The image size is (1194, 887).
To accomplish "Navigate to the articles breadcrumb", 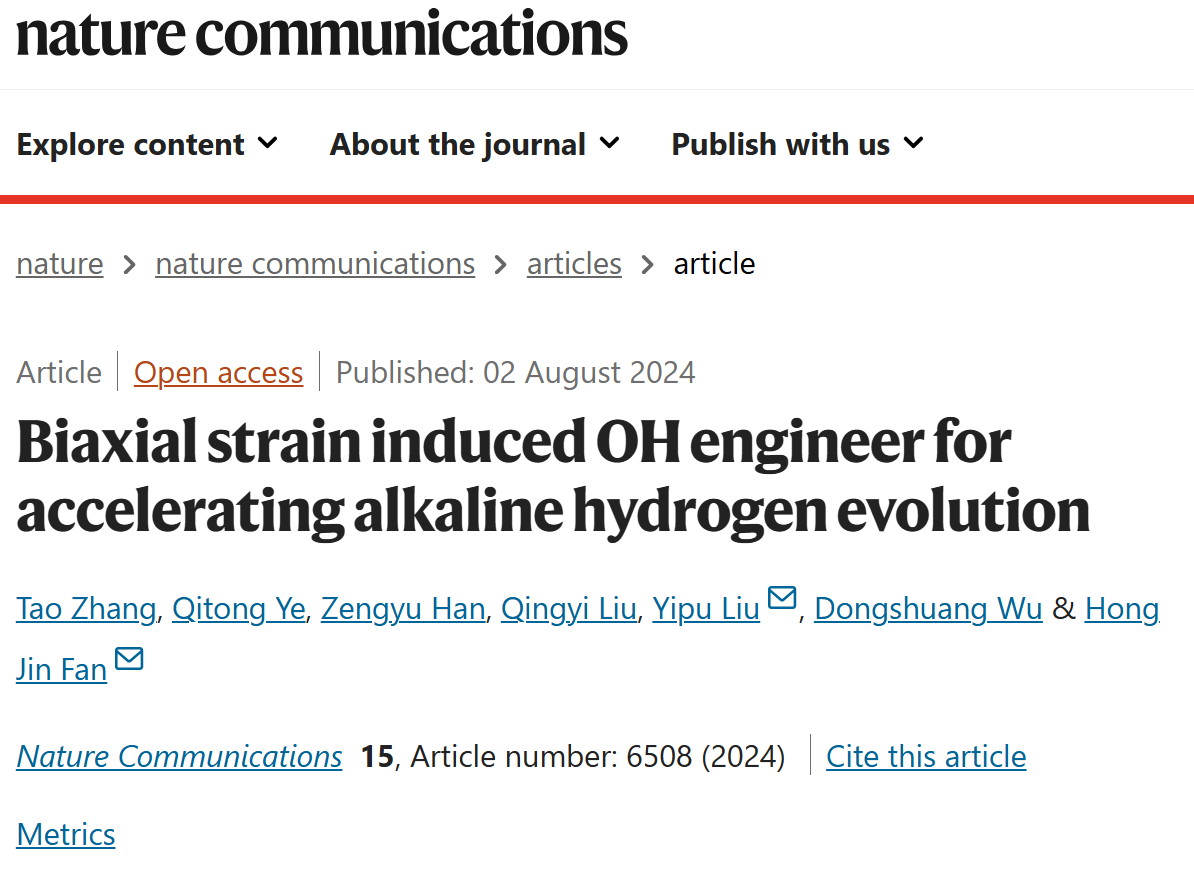I will (574, 263).
